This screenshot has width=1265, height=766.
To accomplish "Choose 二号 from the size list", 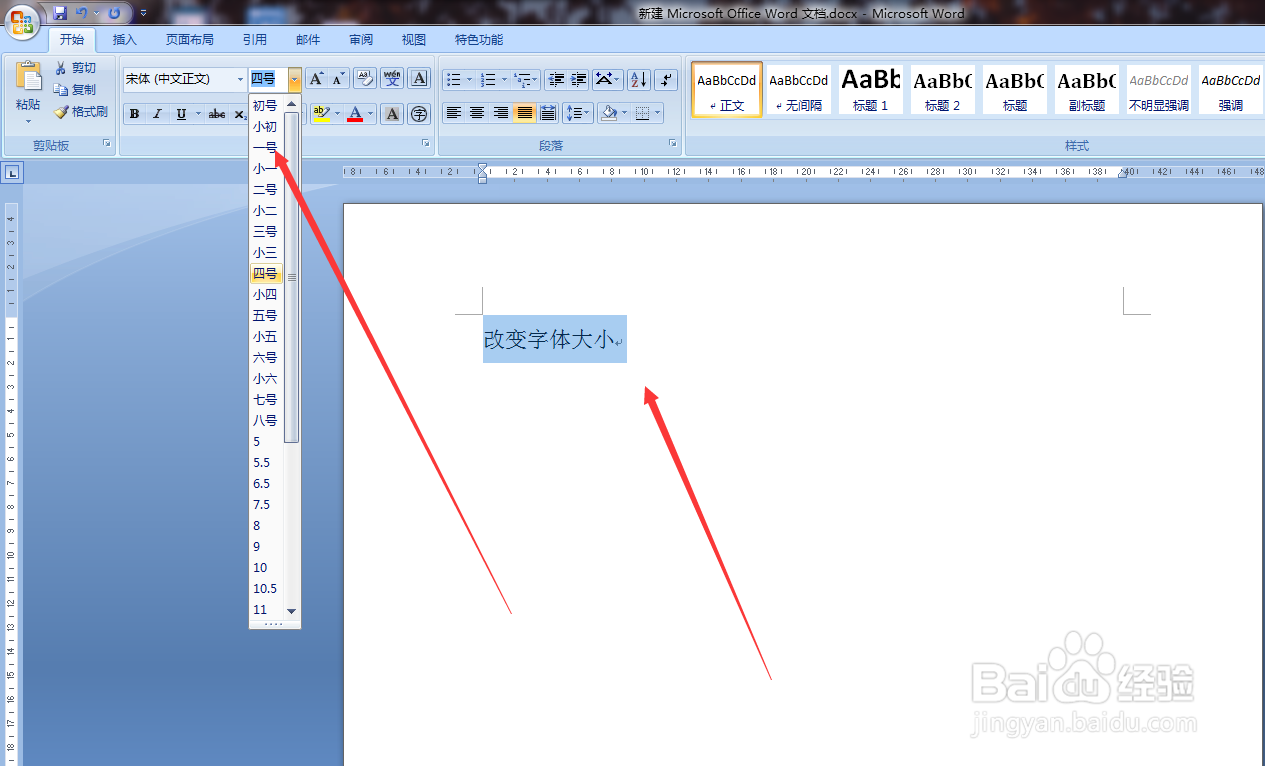I will [x=266, y=189].
